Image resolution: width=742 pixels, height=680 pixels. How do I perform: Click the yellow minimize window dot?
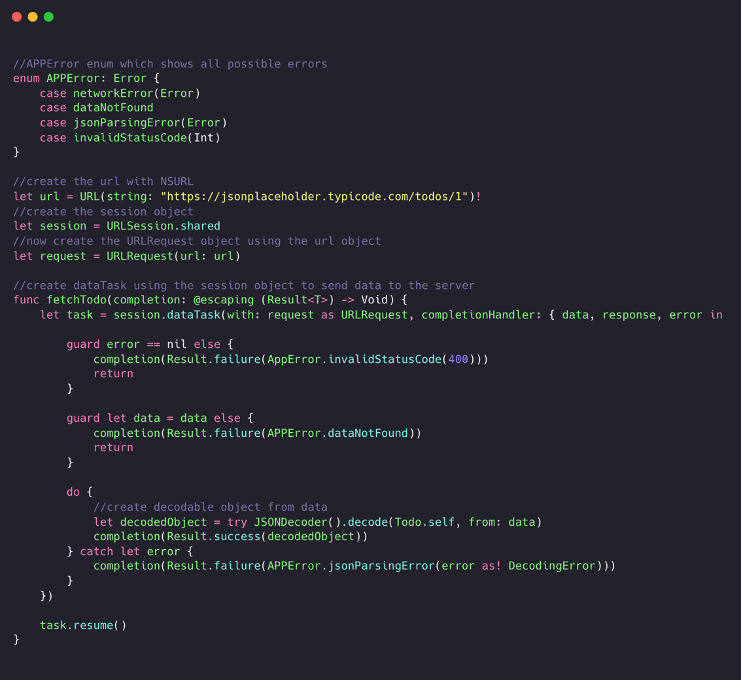point(33,17)
